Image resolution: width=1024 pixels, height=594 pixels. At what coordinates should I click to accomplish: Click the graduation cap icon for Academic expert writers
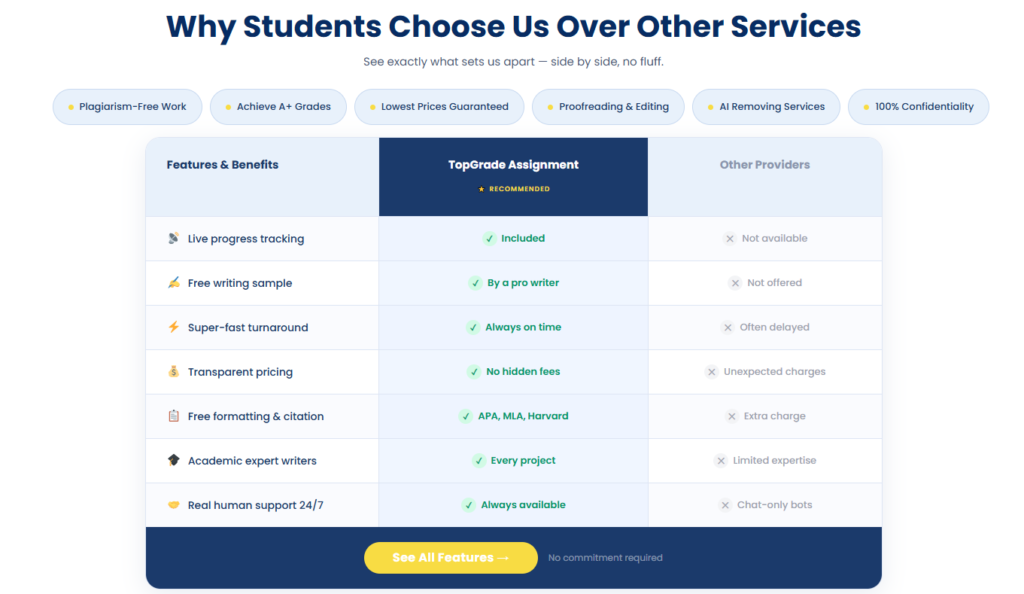click(x=173, y=460)
